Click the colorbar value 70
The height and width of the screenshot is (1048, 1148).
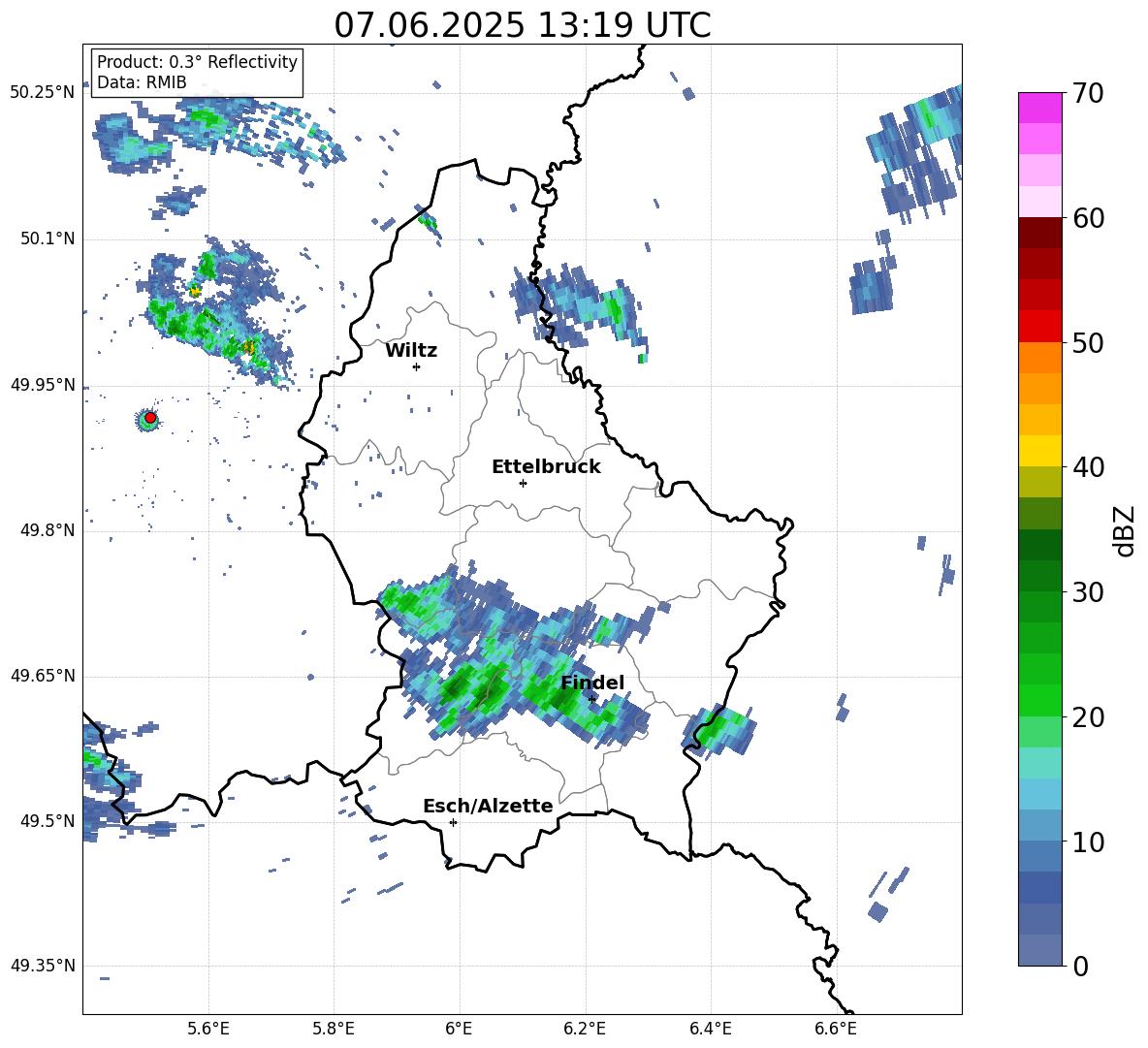pos(1088,93)
